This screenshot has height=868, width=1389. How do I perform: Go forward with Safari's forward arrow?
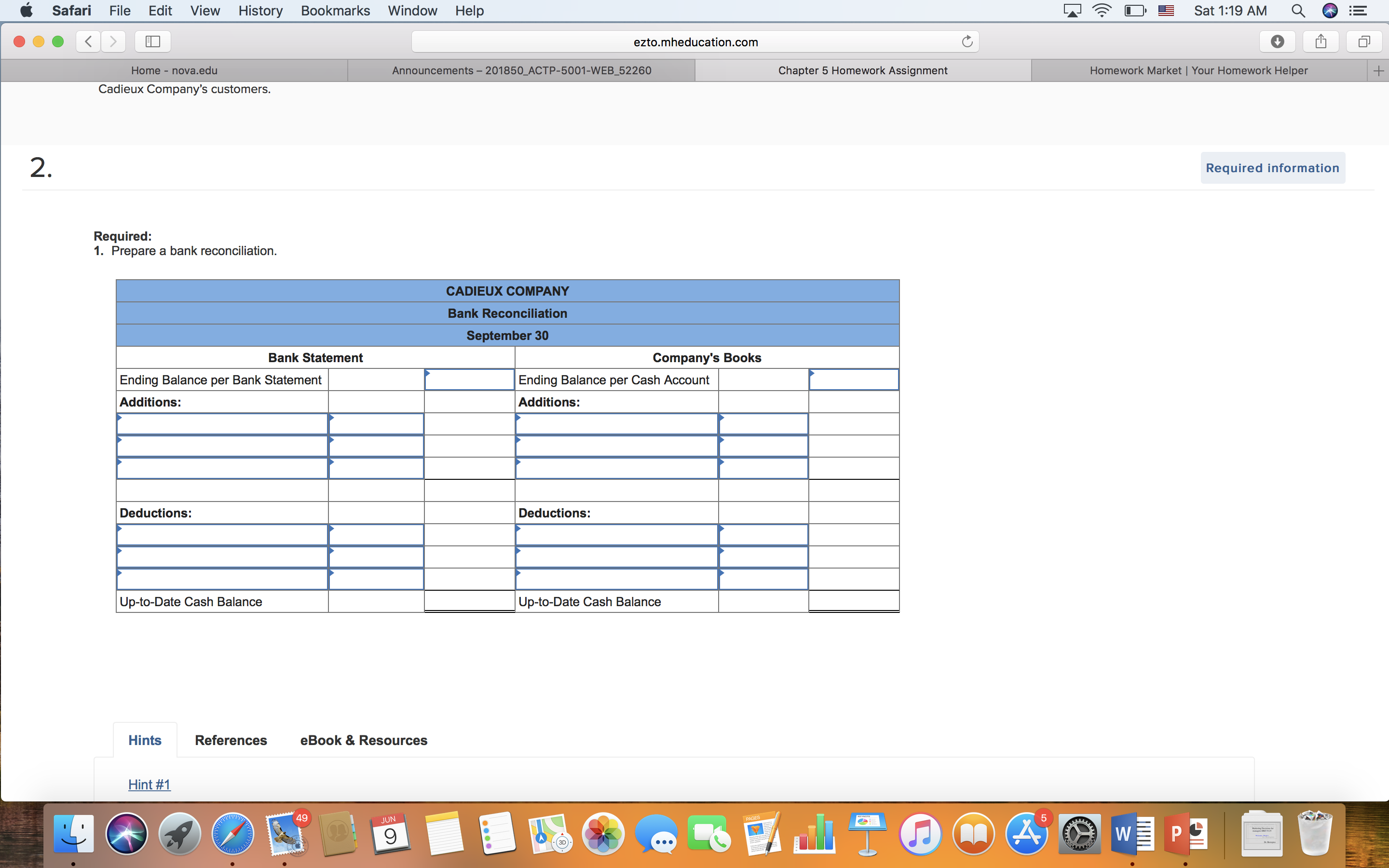click(113, 41)
